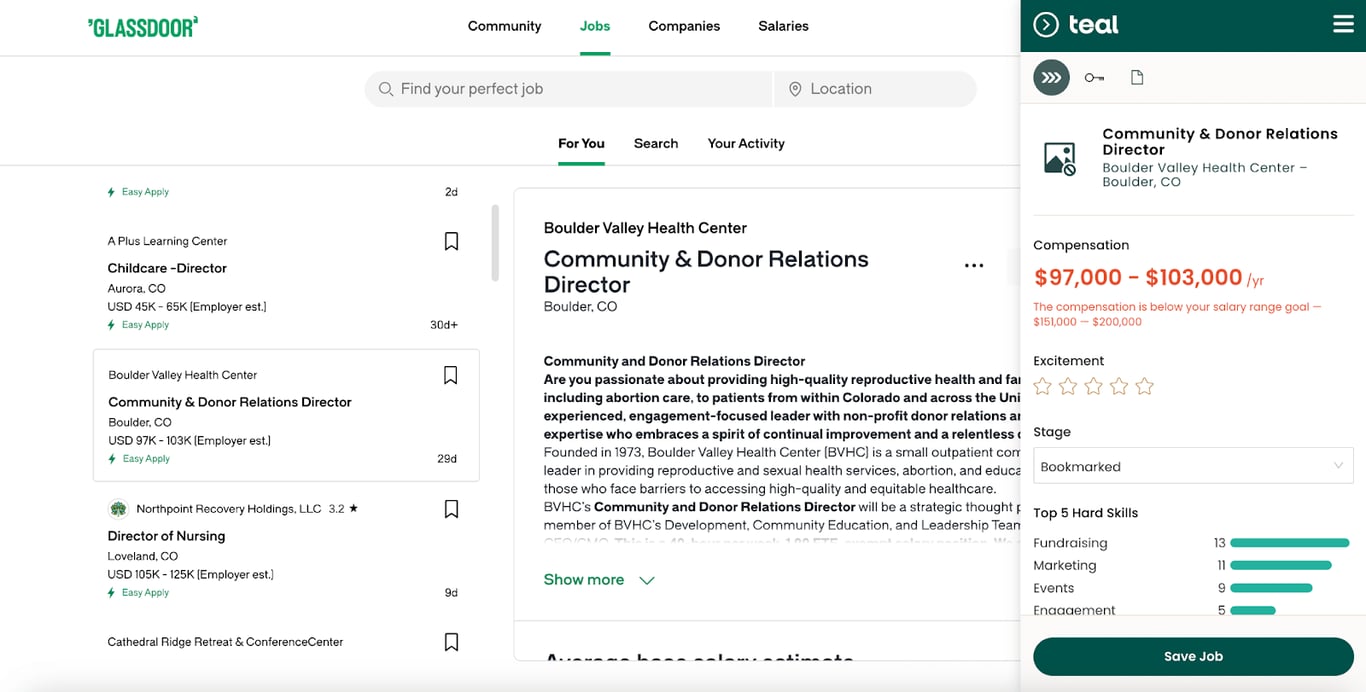Open the Teal keywords key icon
Viewport: 1366px width, 692px height.
[1094, 77]
